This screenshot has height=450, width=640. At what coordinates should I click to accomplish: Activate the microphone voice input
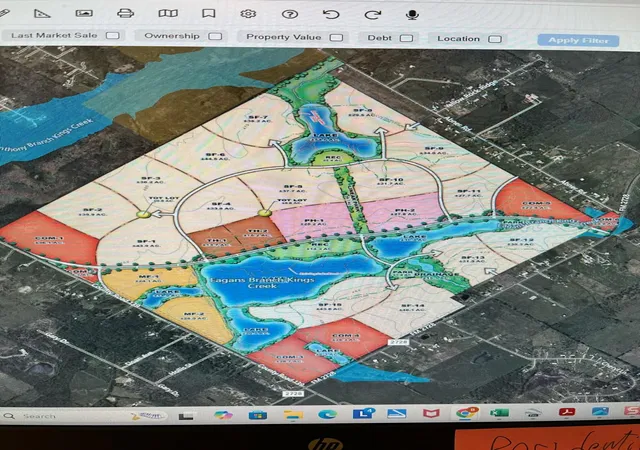pyautogui.click(x=413, y=15)
